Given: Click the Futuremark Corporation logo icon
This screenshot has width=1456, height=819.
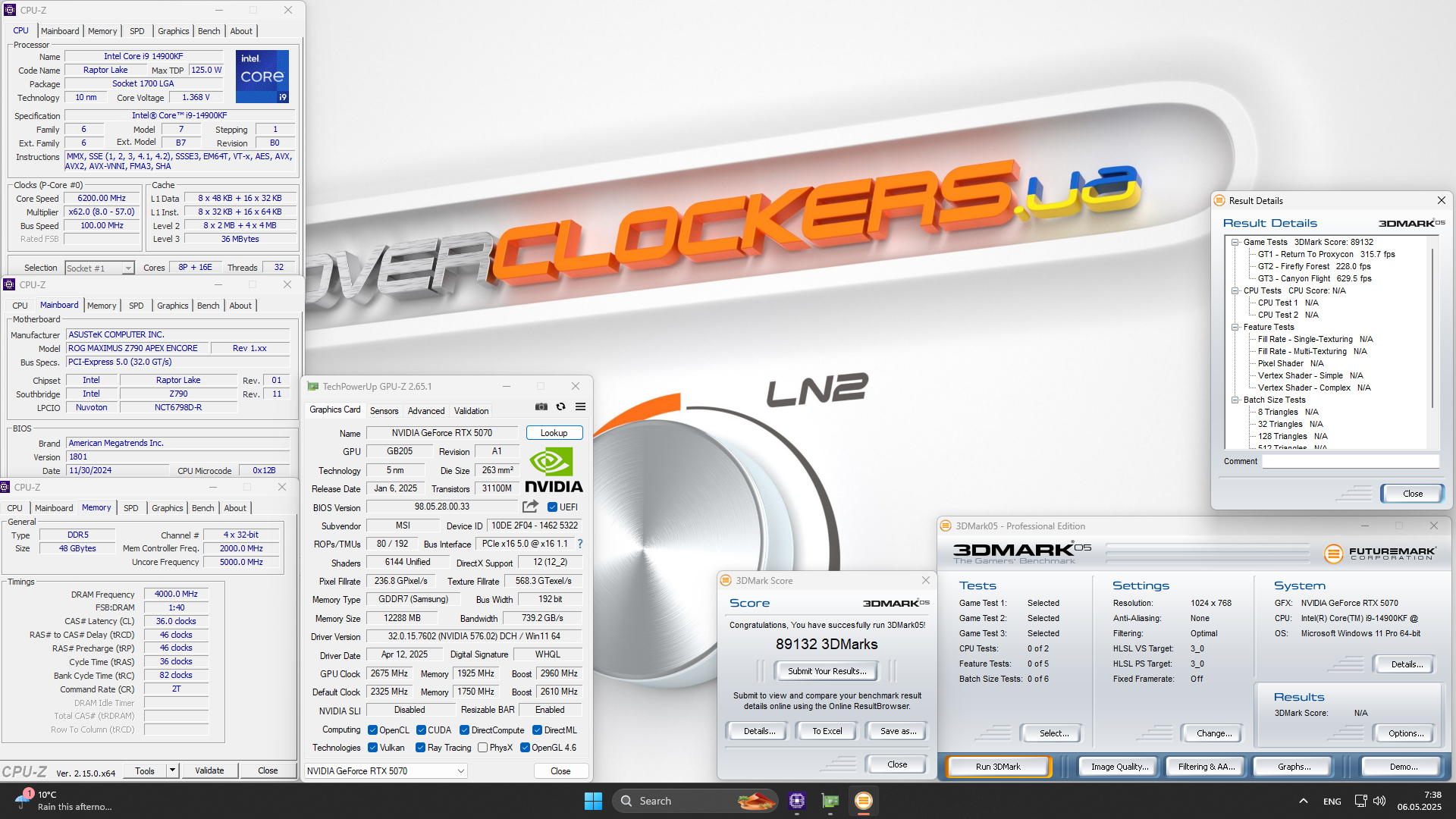Looking at the screenshot, I should (x=1333, y=554).
